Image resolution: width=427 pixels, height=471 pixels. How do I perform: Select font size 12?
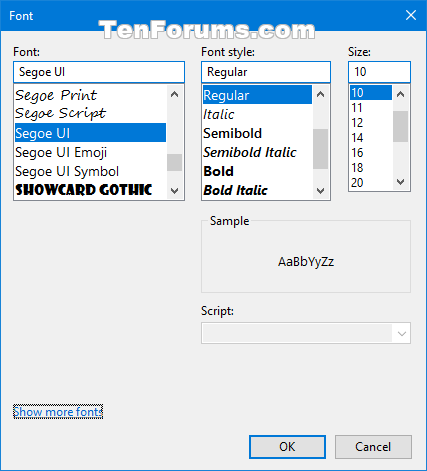click(371, 122)
